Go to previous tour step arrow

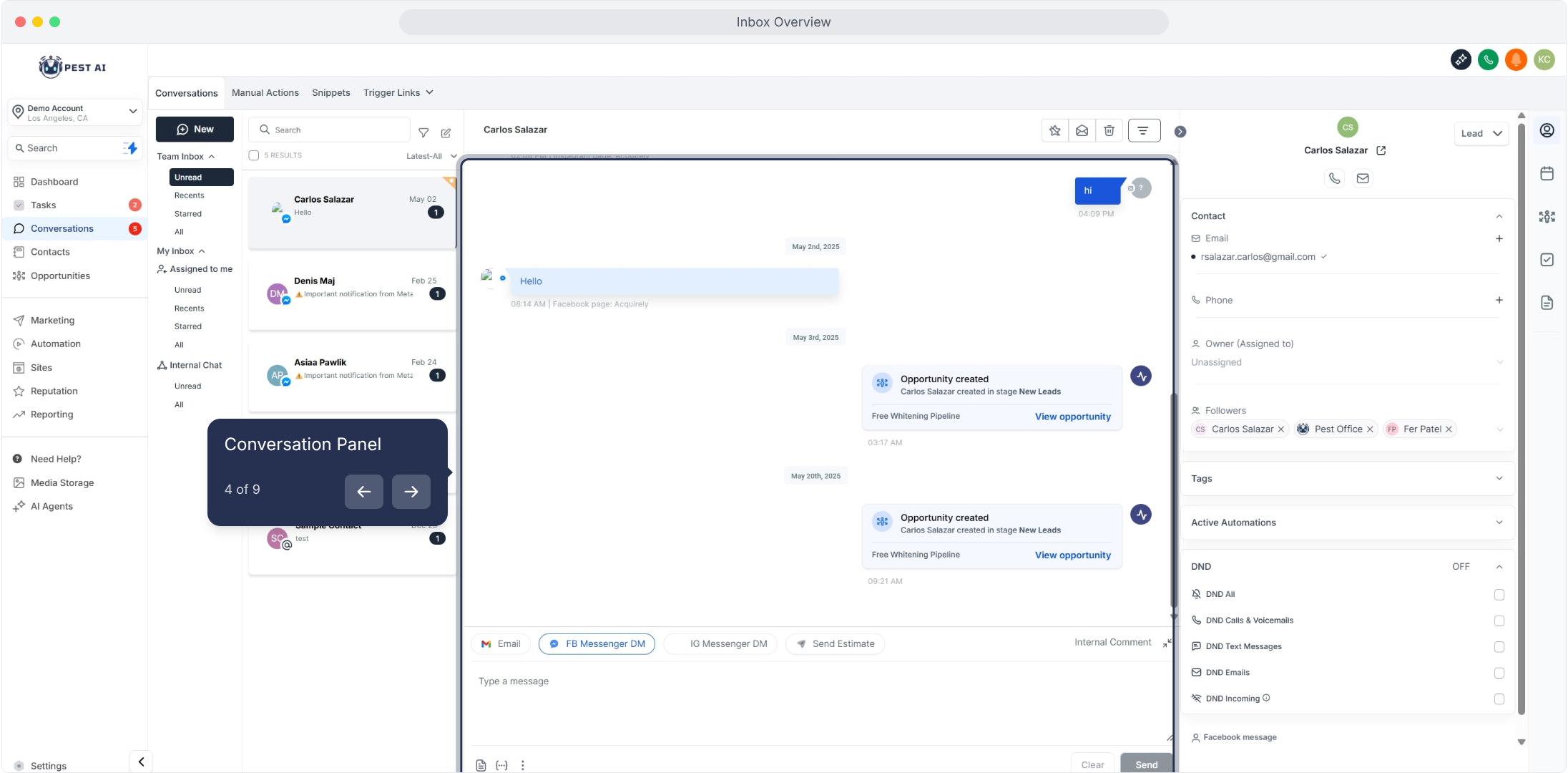364,492
